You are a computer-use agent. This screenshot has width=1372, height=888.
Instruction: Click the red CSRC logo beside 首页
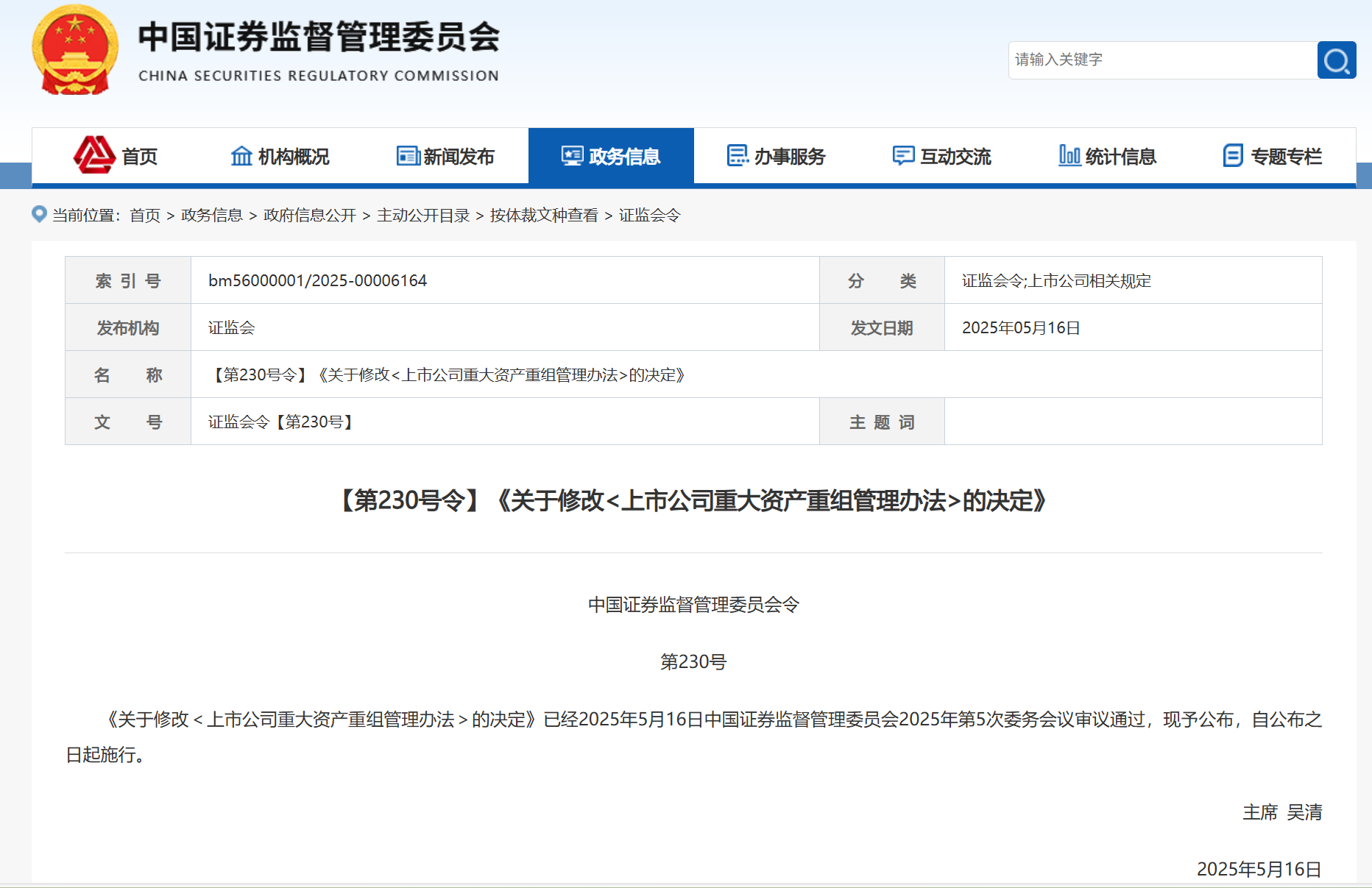click(94, 155)
